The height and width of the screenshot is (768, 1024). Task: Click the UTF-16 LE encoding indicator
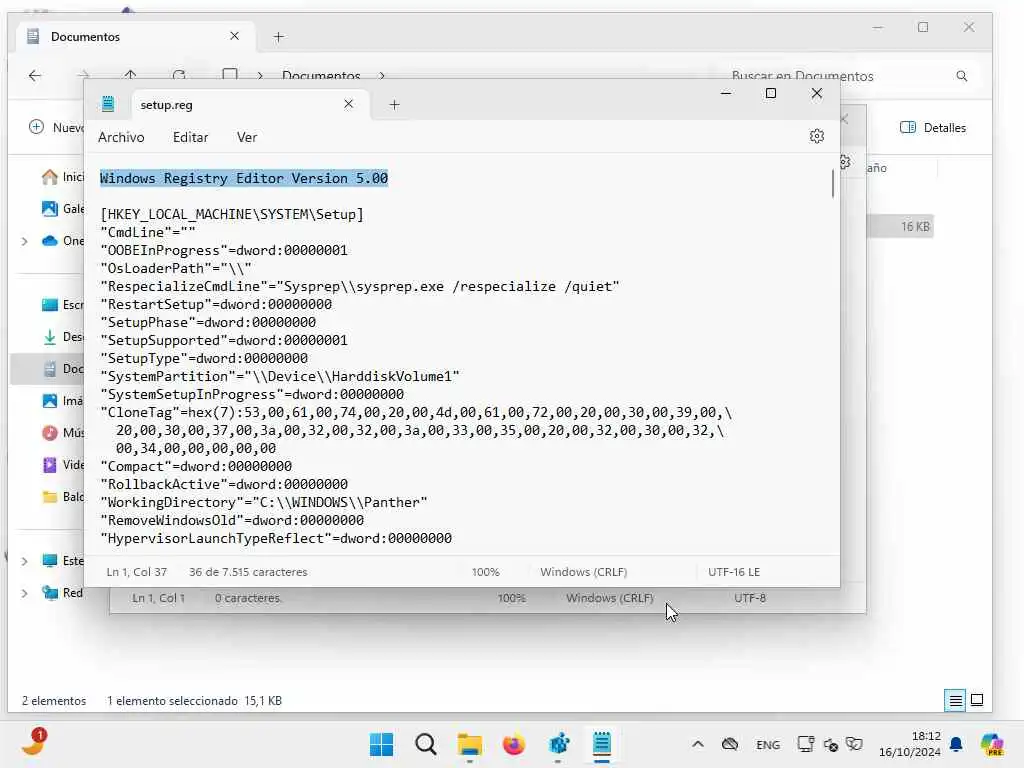734,572
